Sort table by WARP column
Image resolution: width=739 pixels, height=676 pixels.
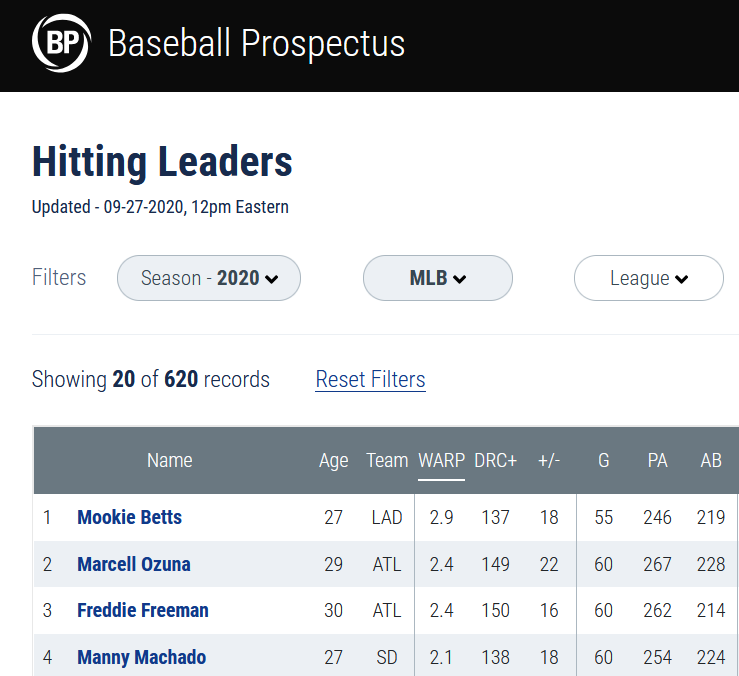[x=441, y=461]
